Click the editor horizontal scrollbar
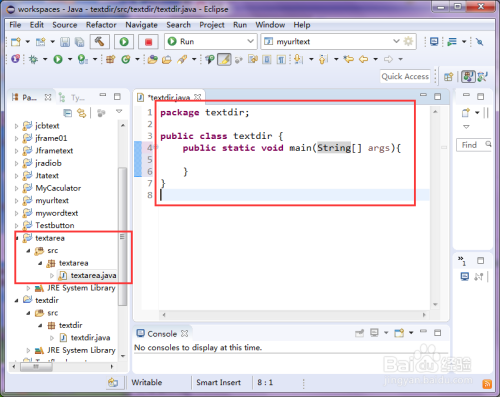Viewport: 500px width, 397px height. (x=293, y=315)
